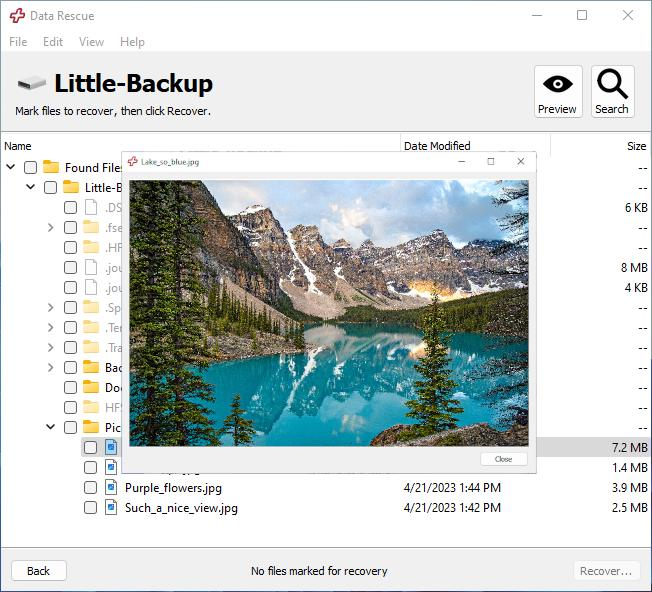Click the Preview eye icon button

click(x=557, y=91)
